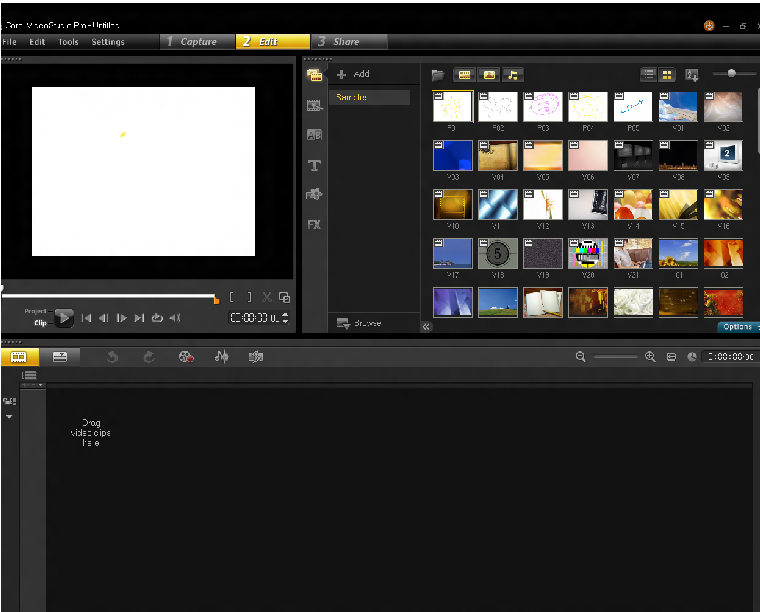This screenshot has height=612, width=760.
Task: Switch library to list view
Action: 649,75
